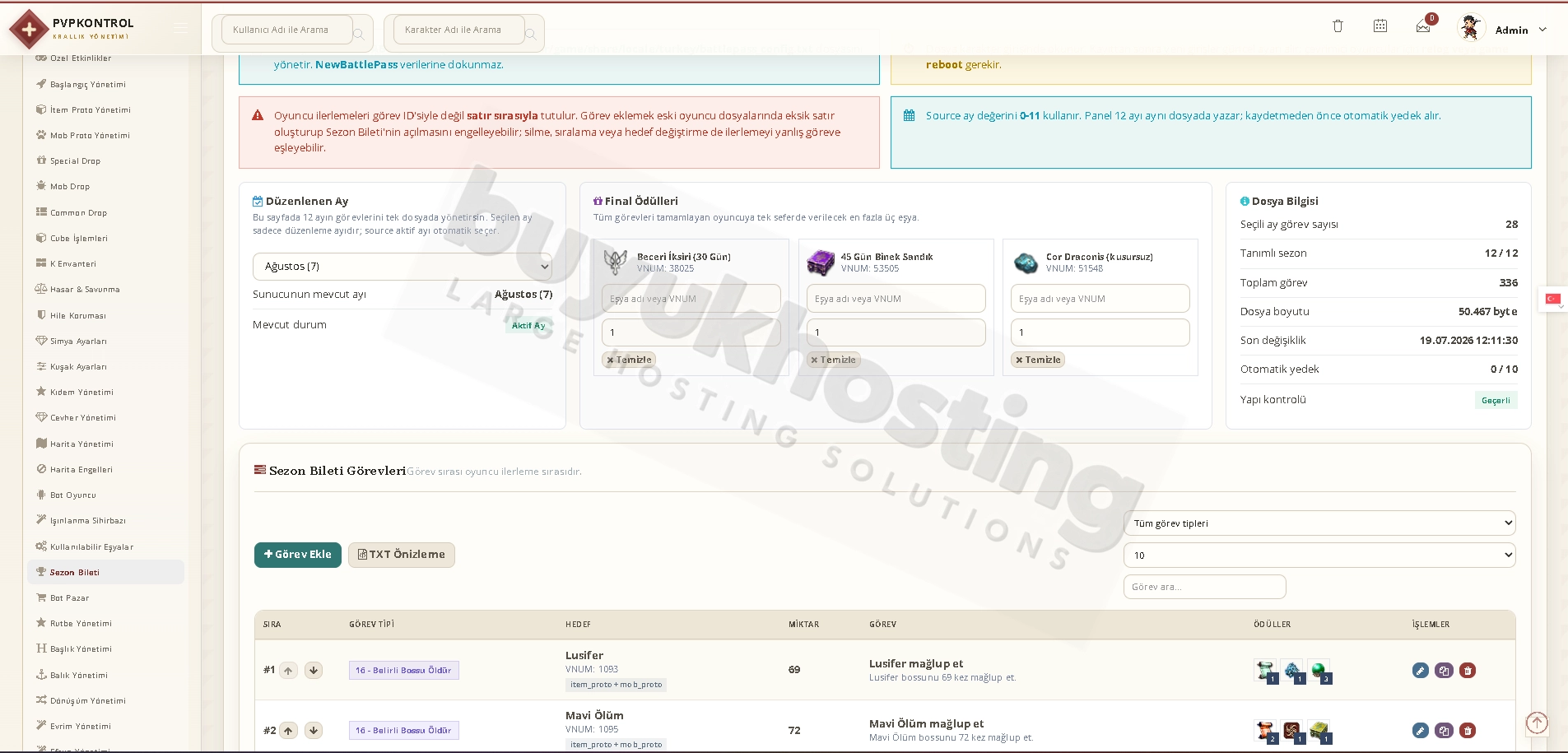Toggle the sidebar hamburger menu
Screen dimensions: 1568x753
[x=180, y=30]
